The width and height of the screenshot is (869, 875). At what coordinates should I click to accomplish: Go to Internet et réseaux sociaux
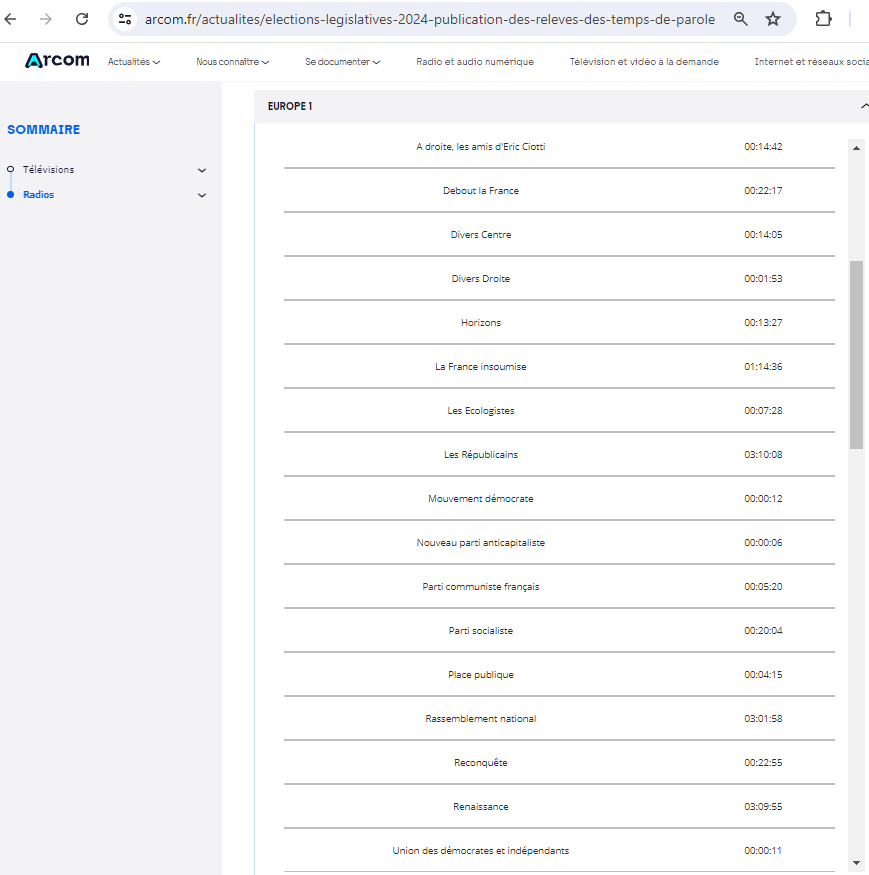[812, 62]
